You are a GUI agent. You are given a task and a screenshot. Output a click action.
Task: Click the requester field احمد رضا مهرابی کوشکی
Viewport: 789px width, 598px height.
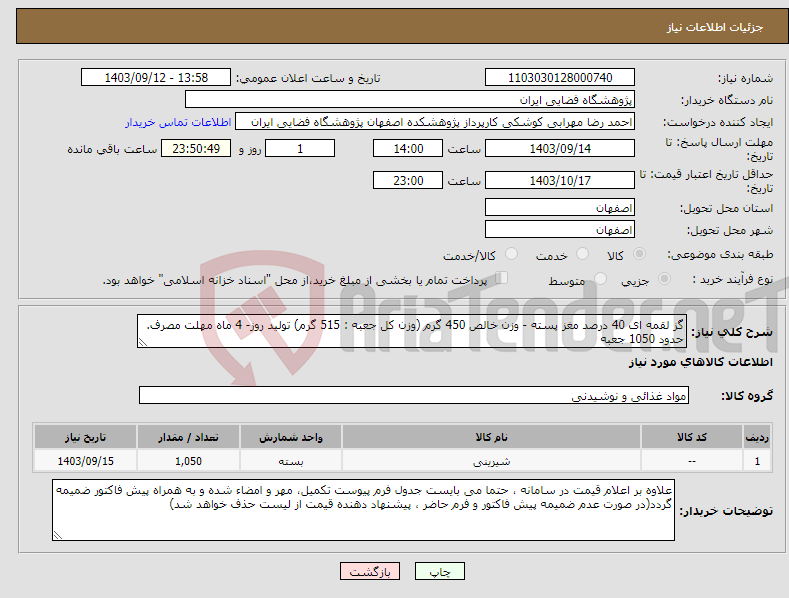(x=435, y=122)
